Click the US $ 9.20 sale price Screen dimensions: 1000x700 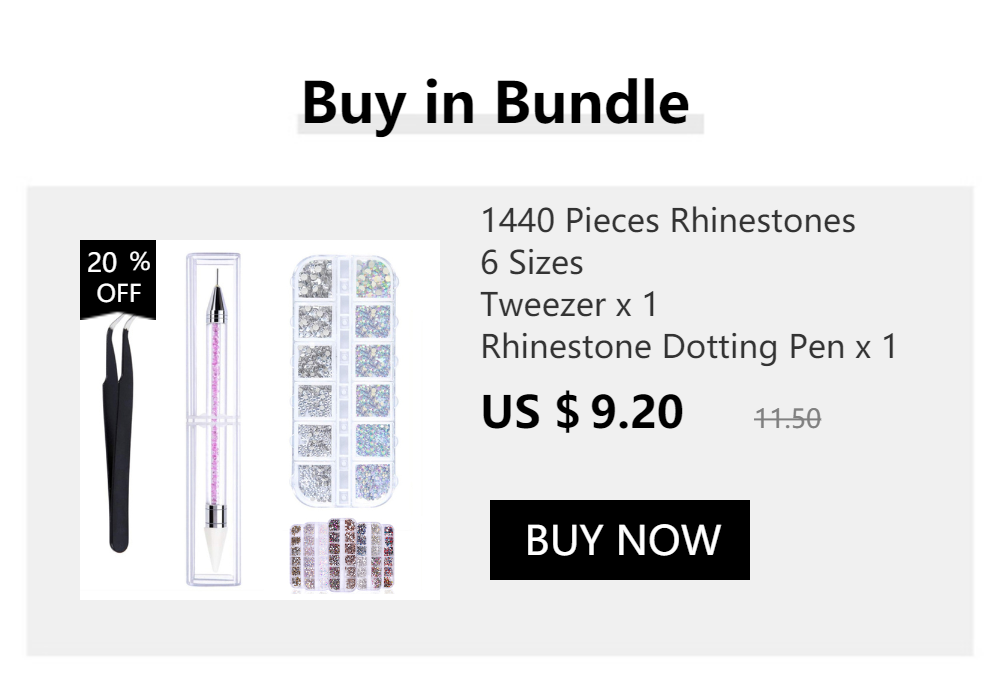tap(582, 412)
